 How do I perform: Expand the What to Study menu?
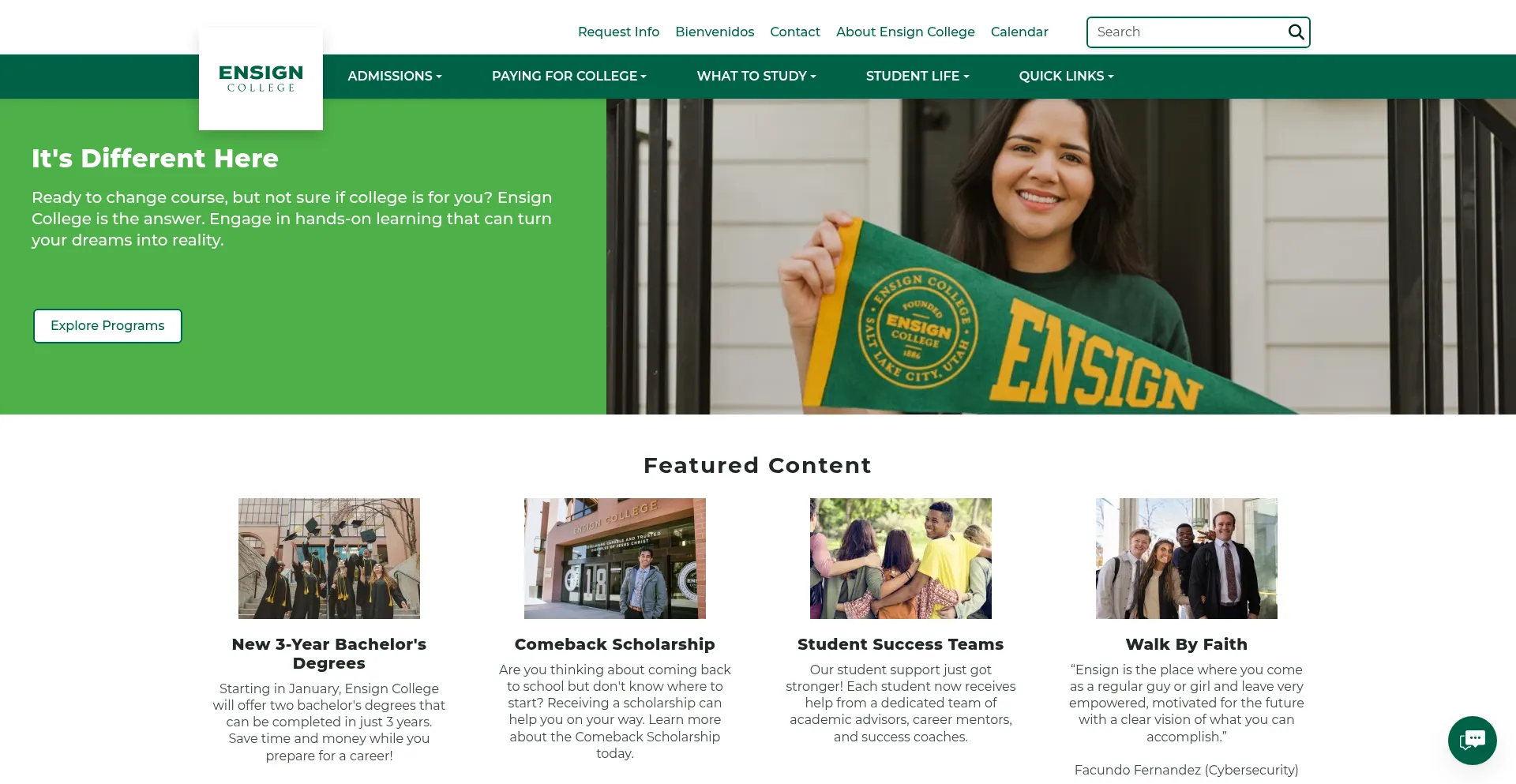pyautogui.click(x=756, y=77)
